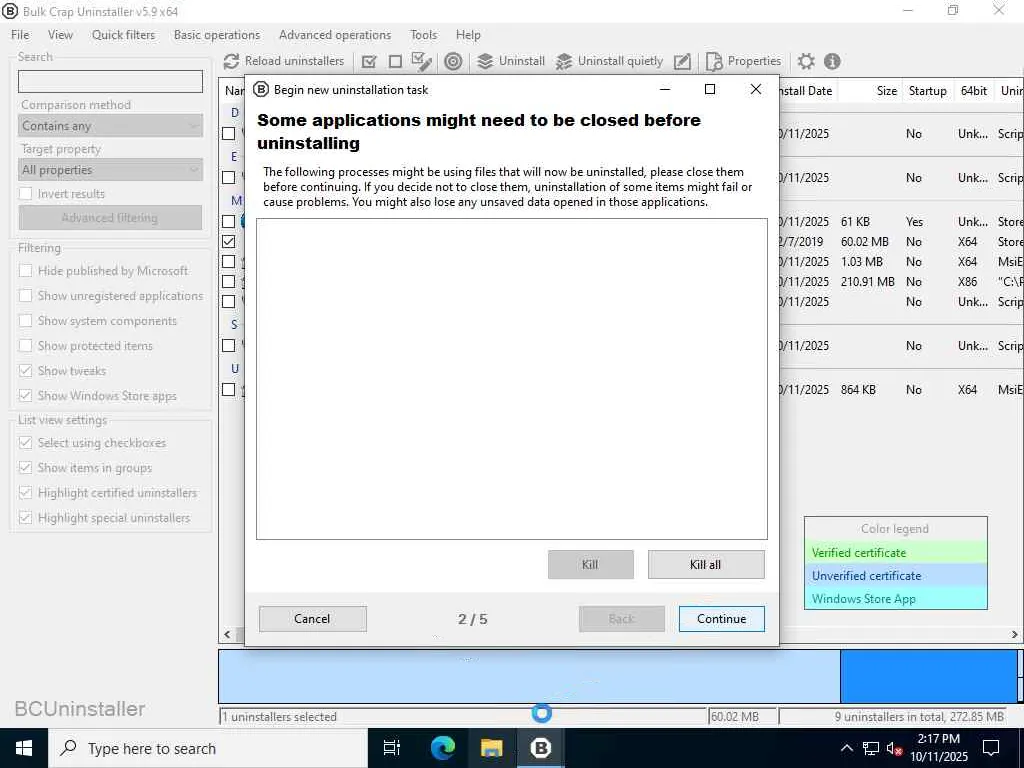Open File Explorer from the taskbar
The image size is (1024, 768).
coord(491,748)
